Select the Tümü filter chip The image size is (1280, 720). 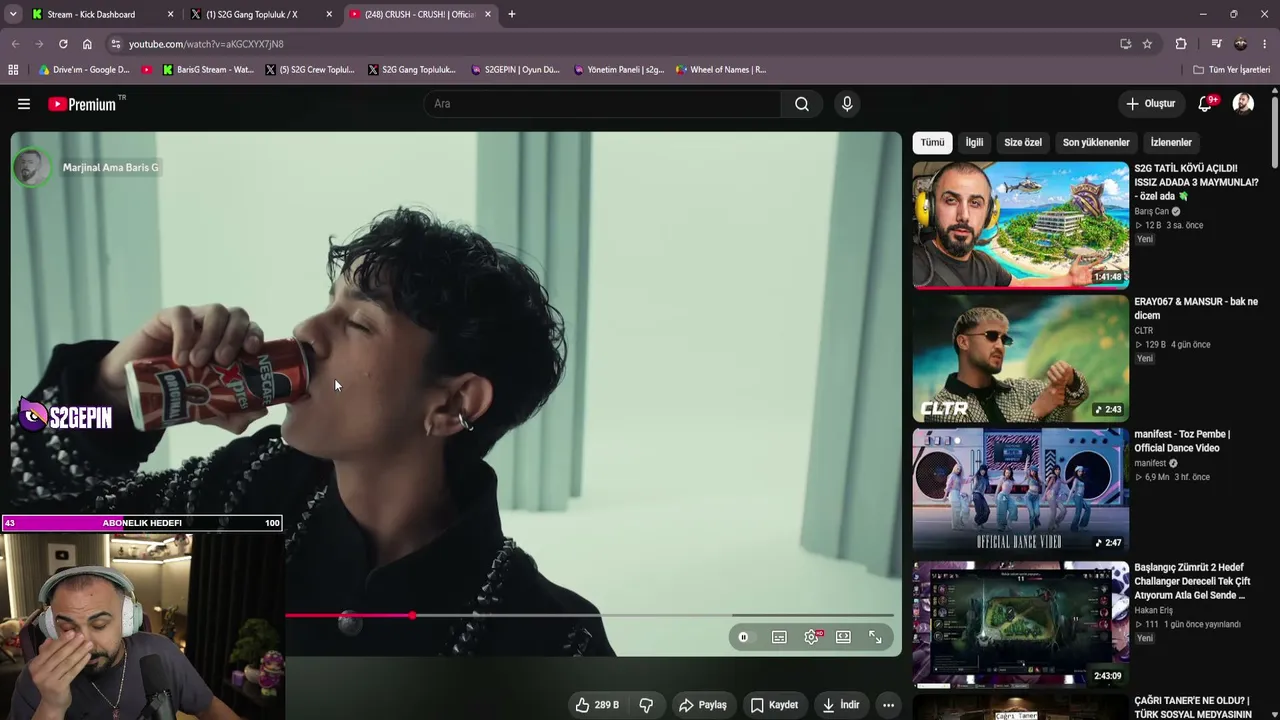tap(932, 142)
